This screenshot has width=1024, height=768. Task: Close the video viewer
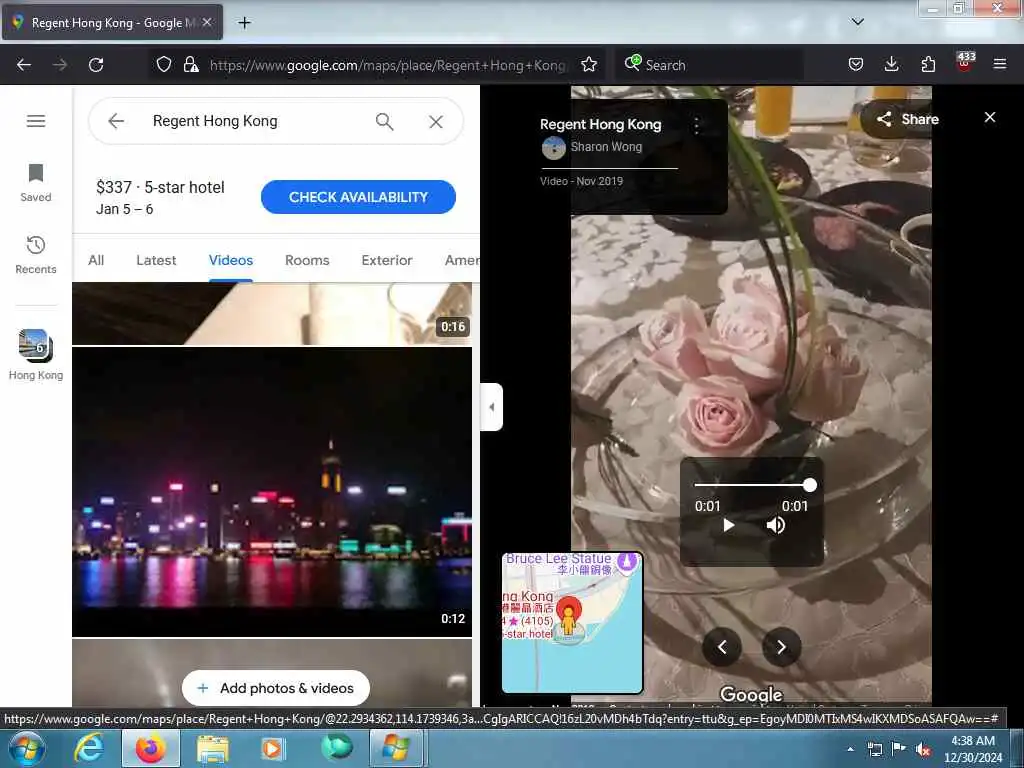click(x=990, y=117)
